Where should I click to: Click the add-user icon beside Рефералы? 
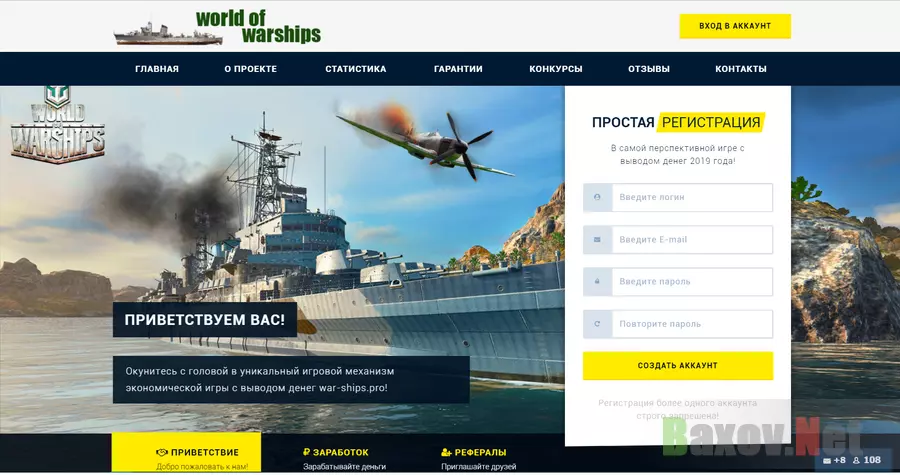tap(447, 453)
